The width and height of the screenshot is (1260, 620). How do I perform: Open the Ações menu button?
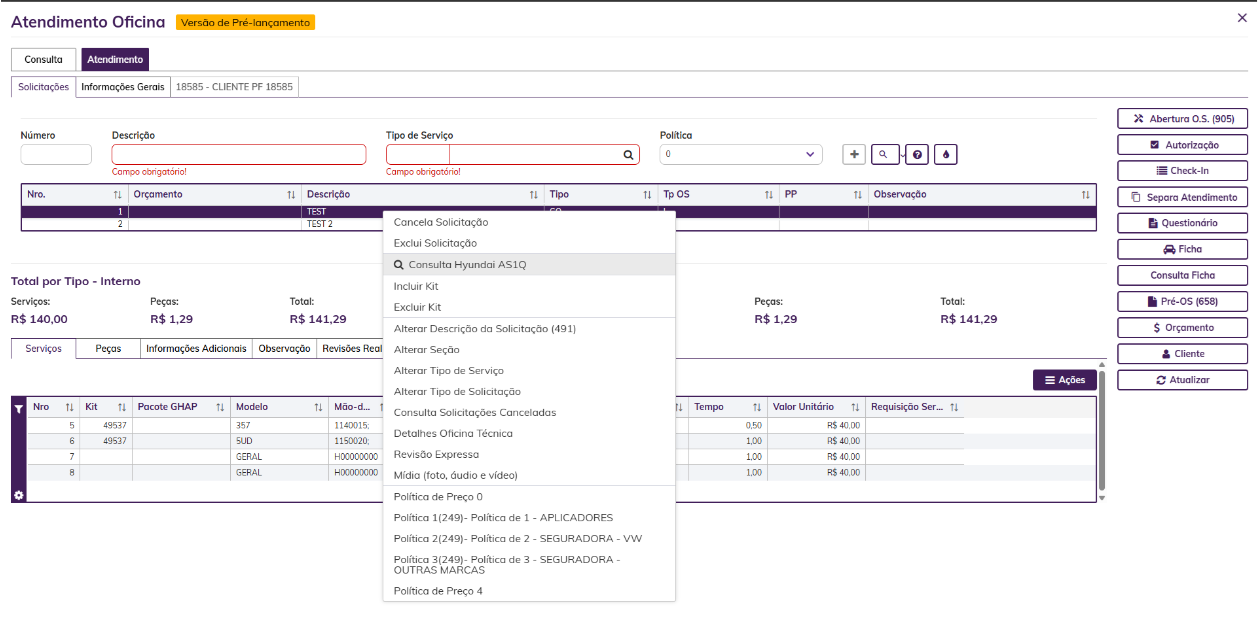pyautogui.click(x=1065, y=380)
